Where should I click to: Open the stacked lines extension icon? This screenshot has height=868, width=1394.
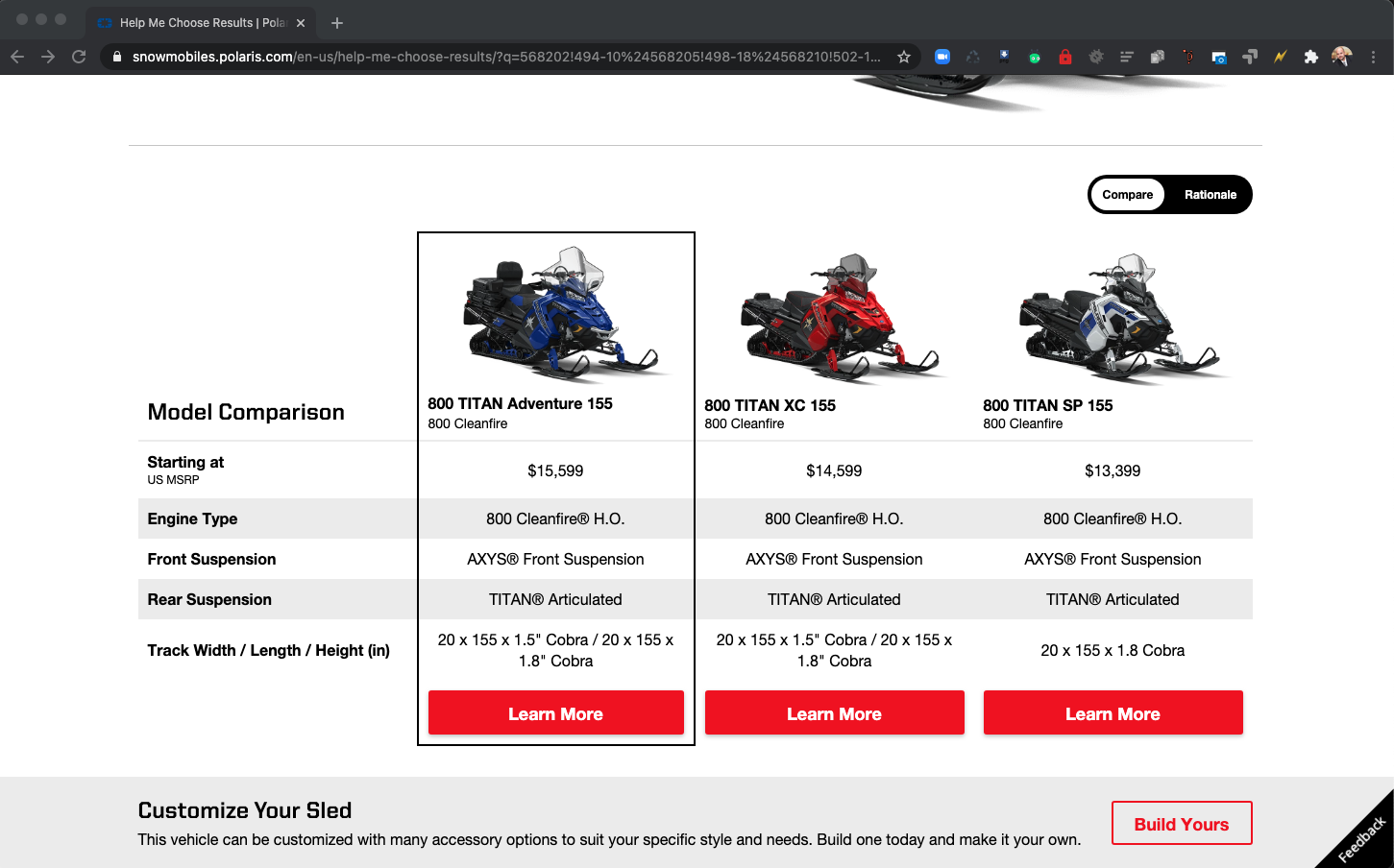pos(1127,57)
